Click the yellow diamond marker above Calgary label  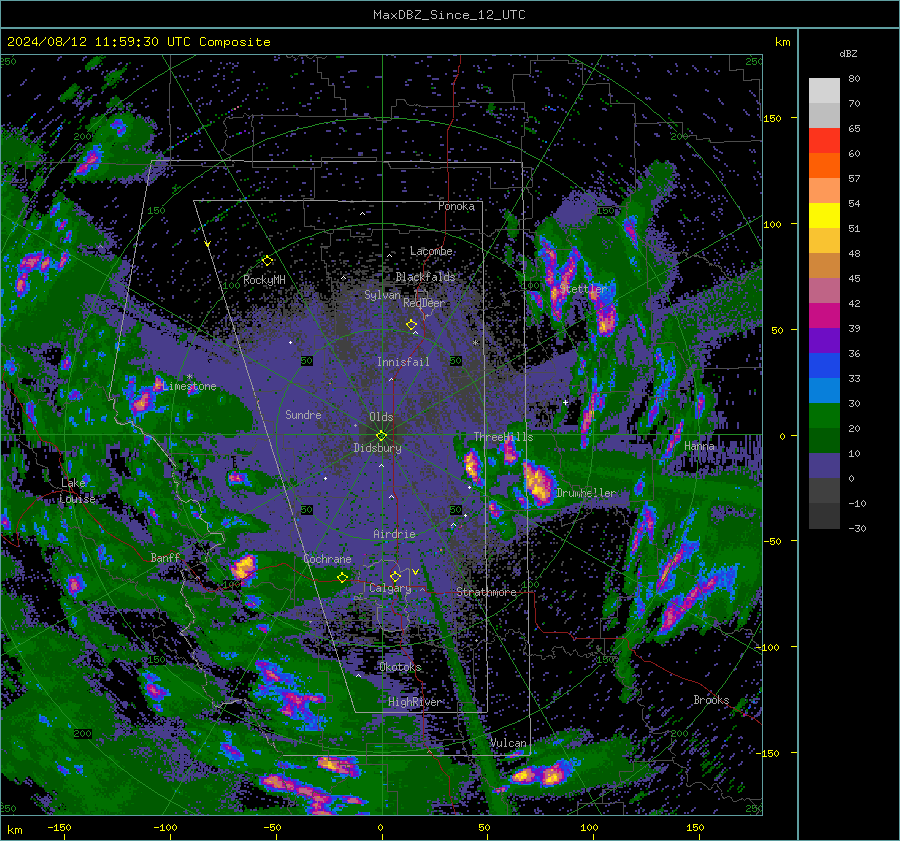[395, 576]
